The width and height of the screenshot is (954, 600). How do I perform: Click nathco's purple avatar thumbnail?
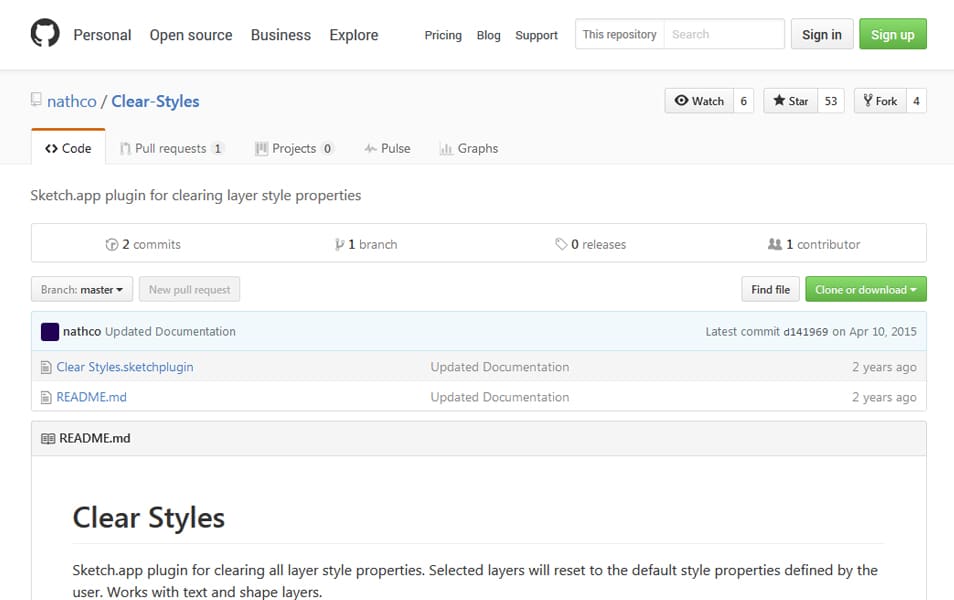[50, 331]
